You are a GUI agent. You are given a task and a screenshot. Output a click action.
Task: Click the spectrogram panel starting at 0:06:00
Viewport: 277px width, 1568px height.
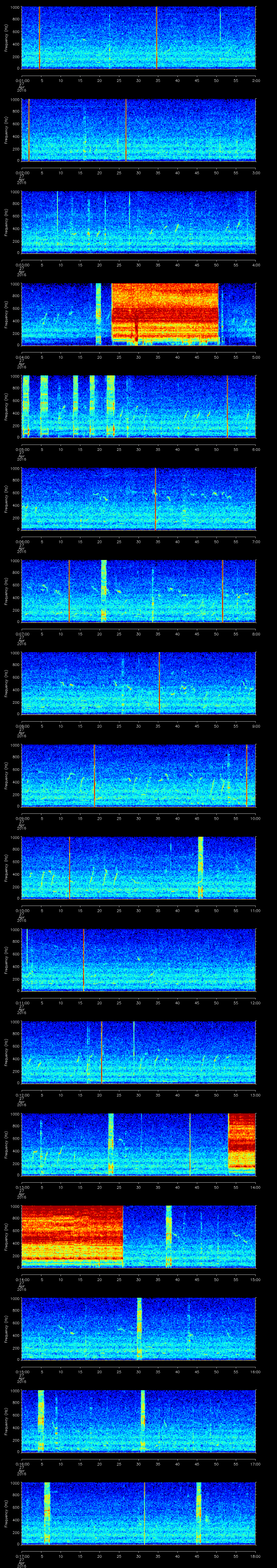coord(139,499)
